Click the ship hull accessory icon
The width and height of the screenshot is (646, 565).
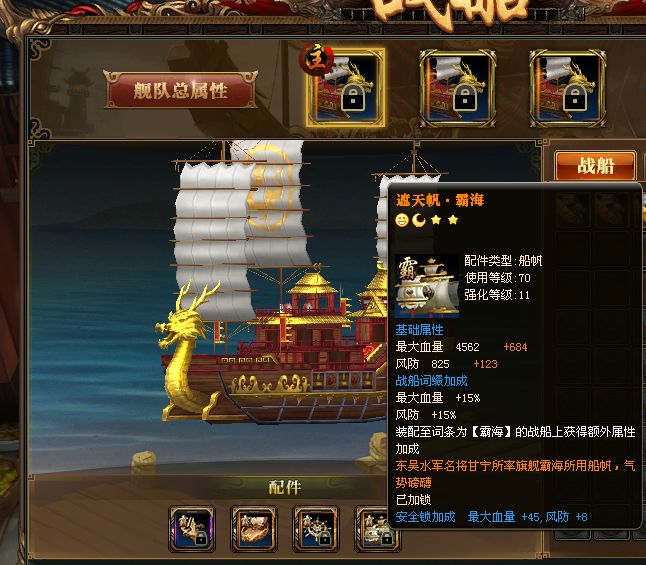tap(254, 529)
